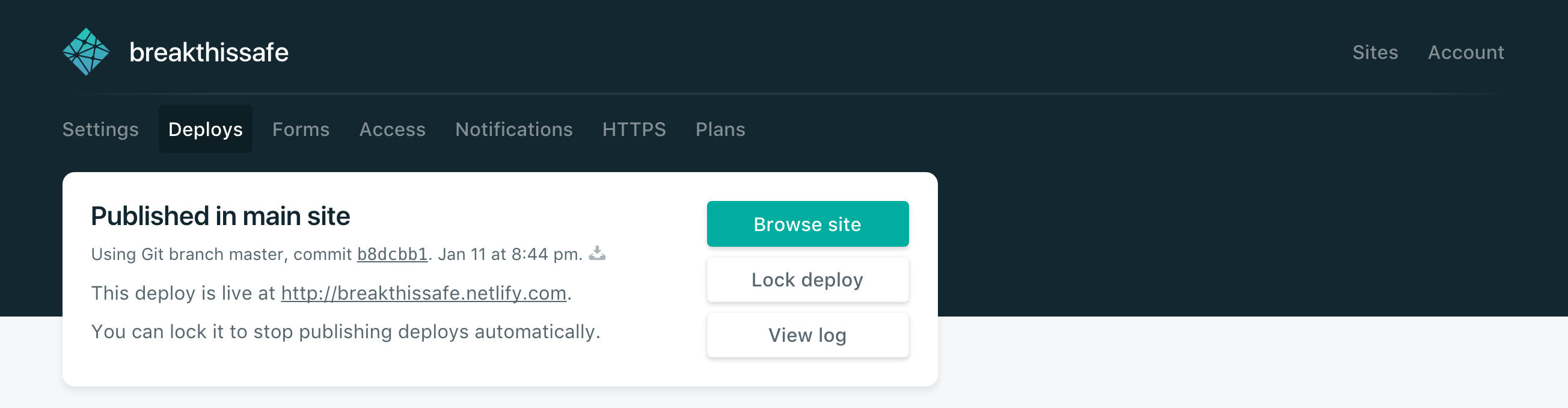Click the Netlify diamond logo icon
The width and height of the screenshot is (1568, 408).
point(86,52)
